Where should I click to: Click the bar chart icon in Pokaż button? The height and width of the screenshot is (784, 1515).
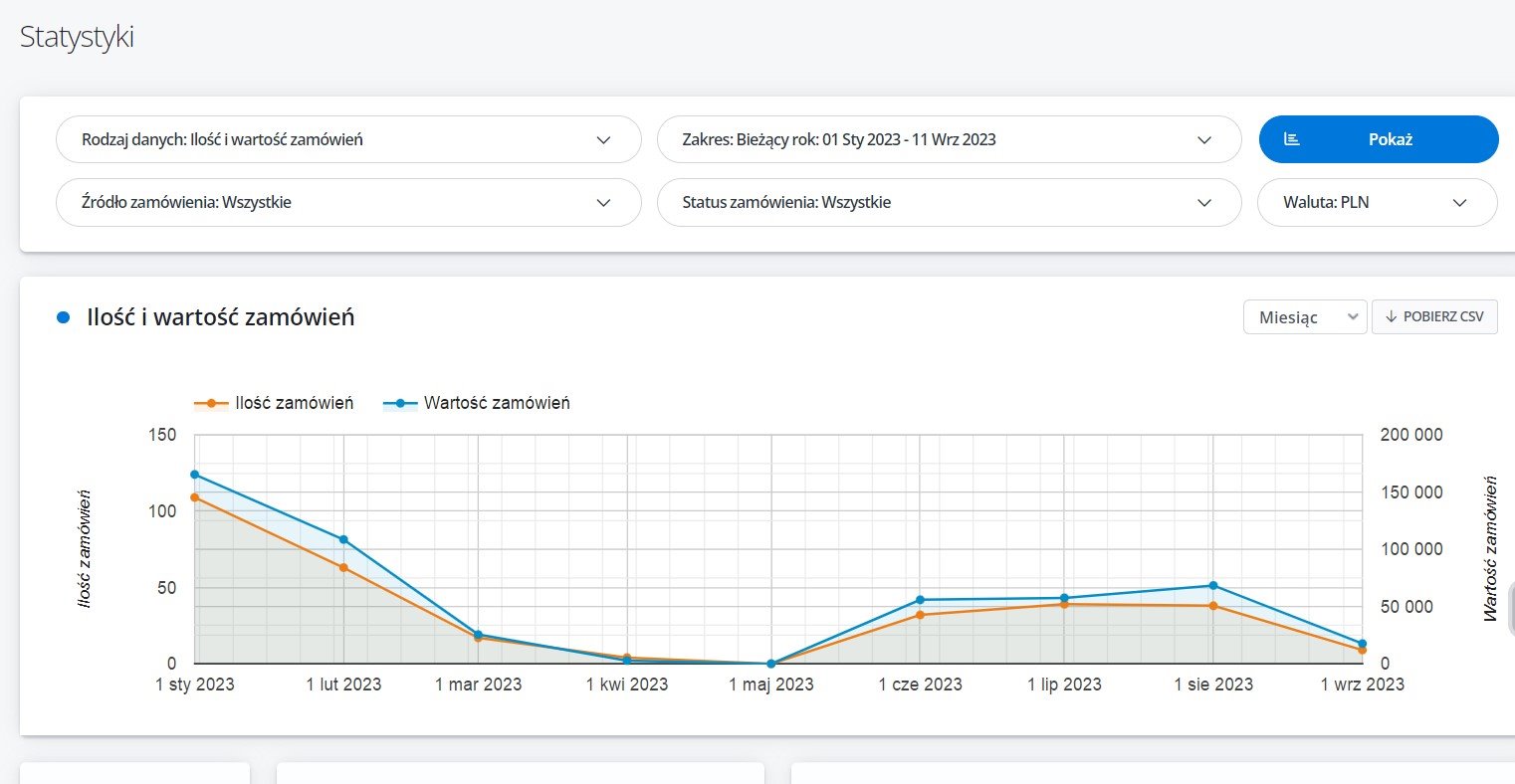pos(1292,139)
